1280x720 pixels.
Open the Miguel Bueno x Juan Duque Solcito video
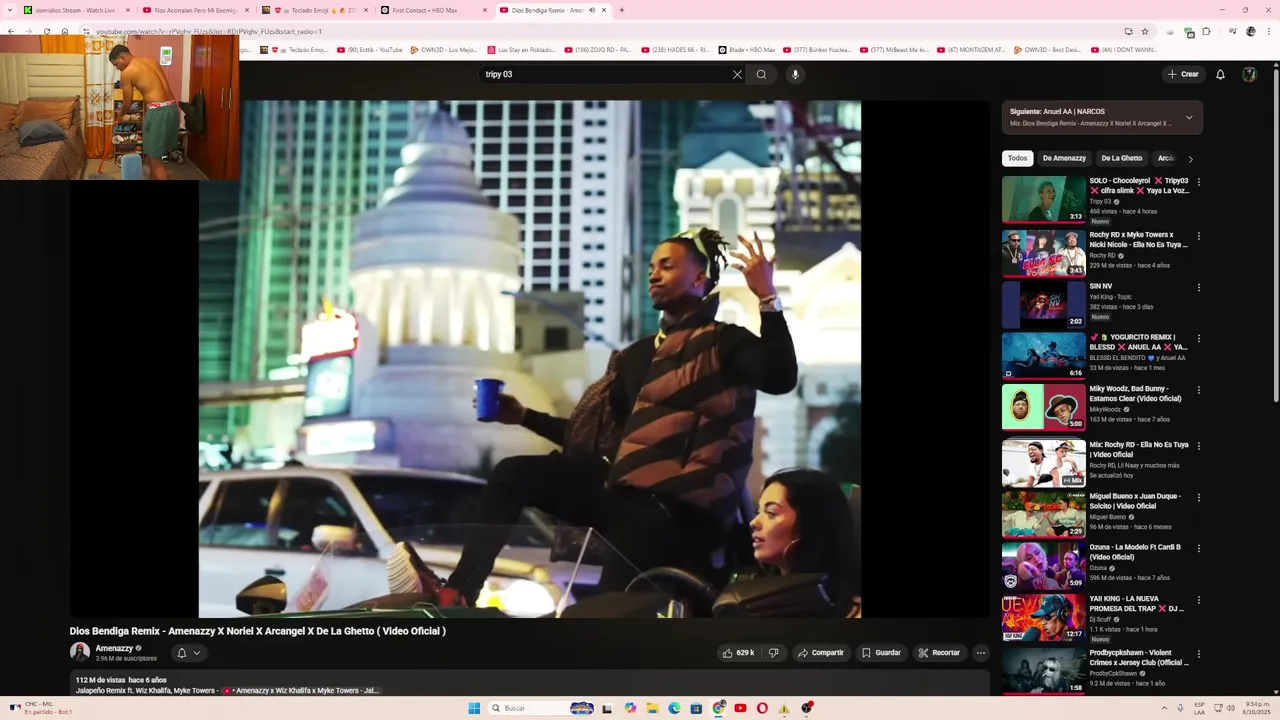click(1043, 514)
